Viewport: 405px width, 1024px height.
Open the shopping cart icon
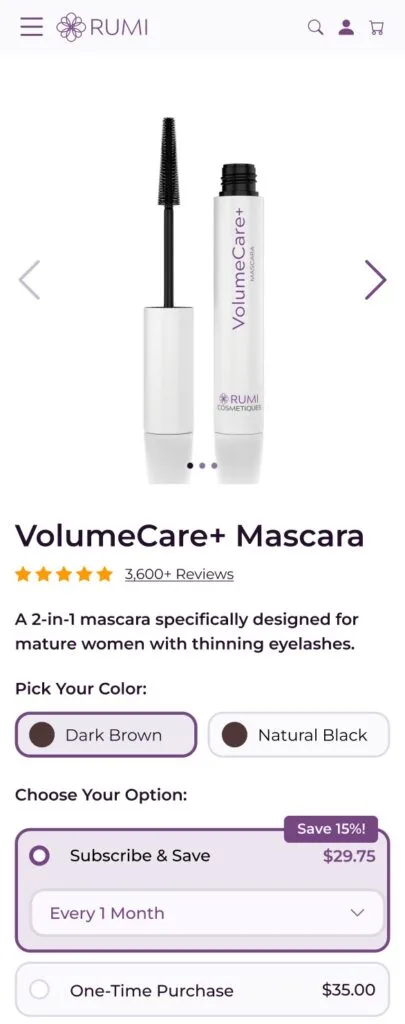(376, 27)
